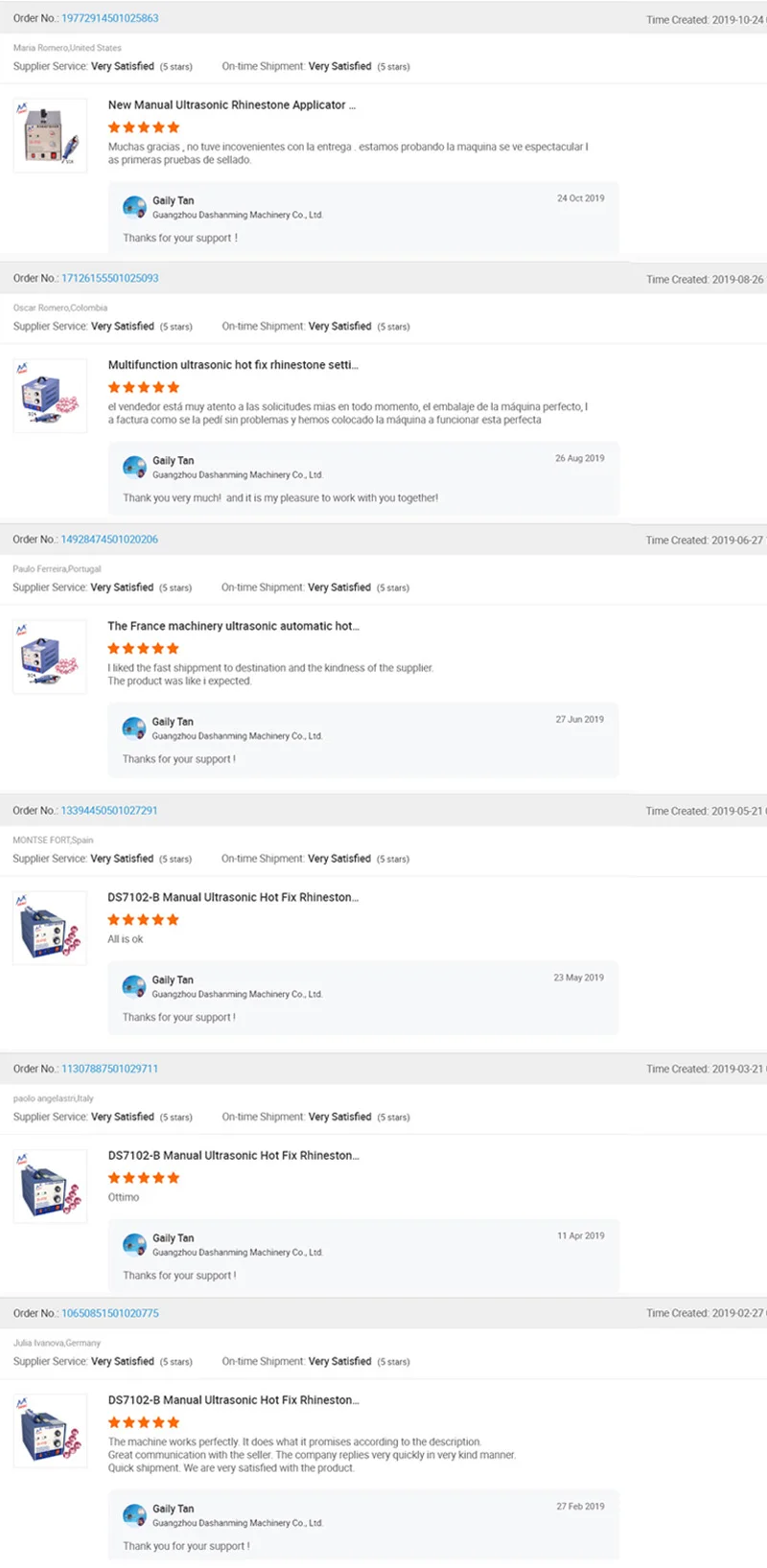The width and height of the screenshot is (767, 1568).
Task: Open order number 11307887501029711 link
Action: pyautogui.click(x=109, y=1068)
